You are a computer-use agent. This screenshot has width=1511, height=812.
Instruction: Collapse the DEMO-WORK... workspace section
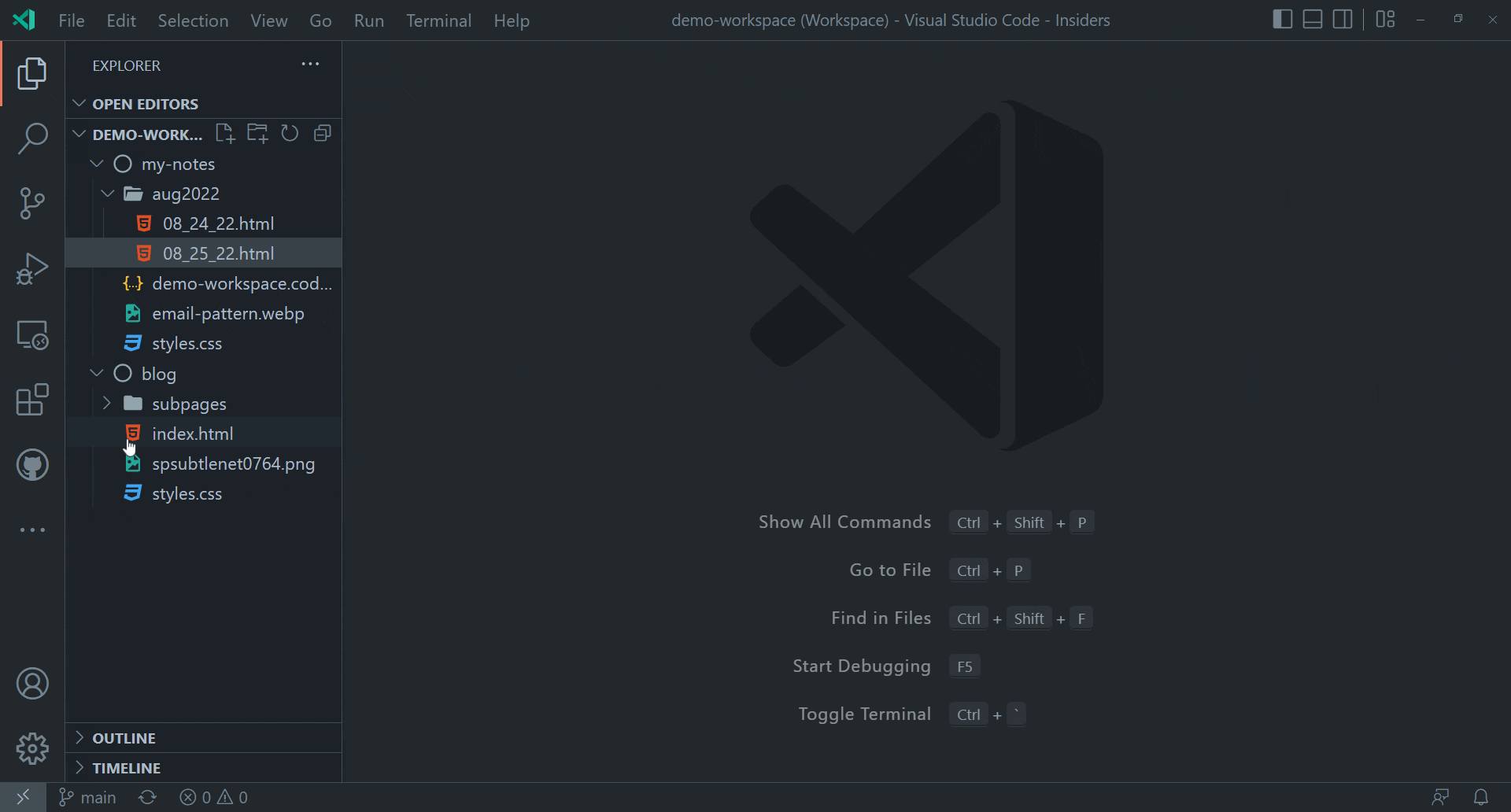click(79, 134)
